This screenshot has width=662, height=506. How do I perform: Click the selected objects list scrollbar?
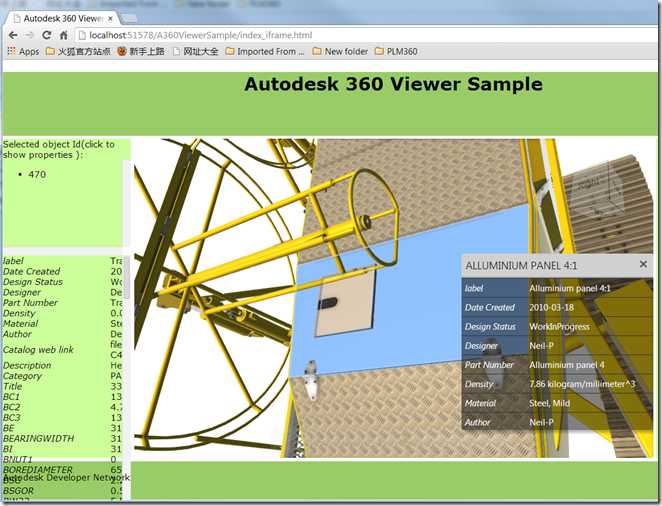coord(126,203)
